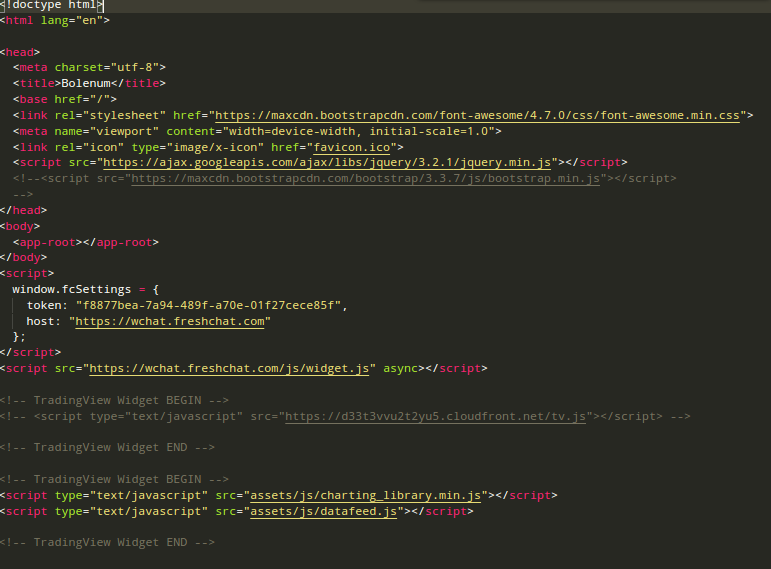
Task: Click the app-root element line
Action: click(x=86, y=242)
